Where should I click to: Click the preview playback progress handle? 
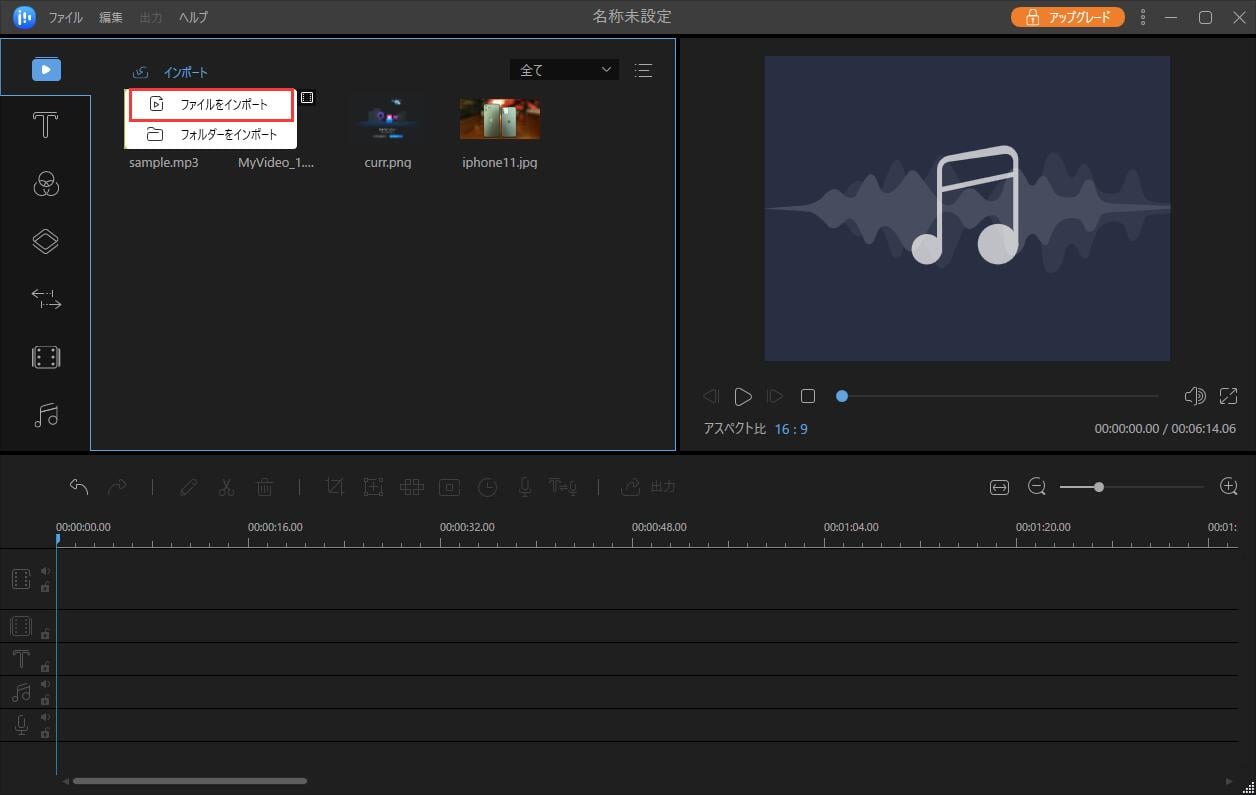[x=842, y=396]
